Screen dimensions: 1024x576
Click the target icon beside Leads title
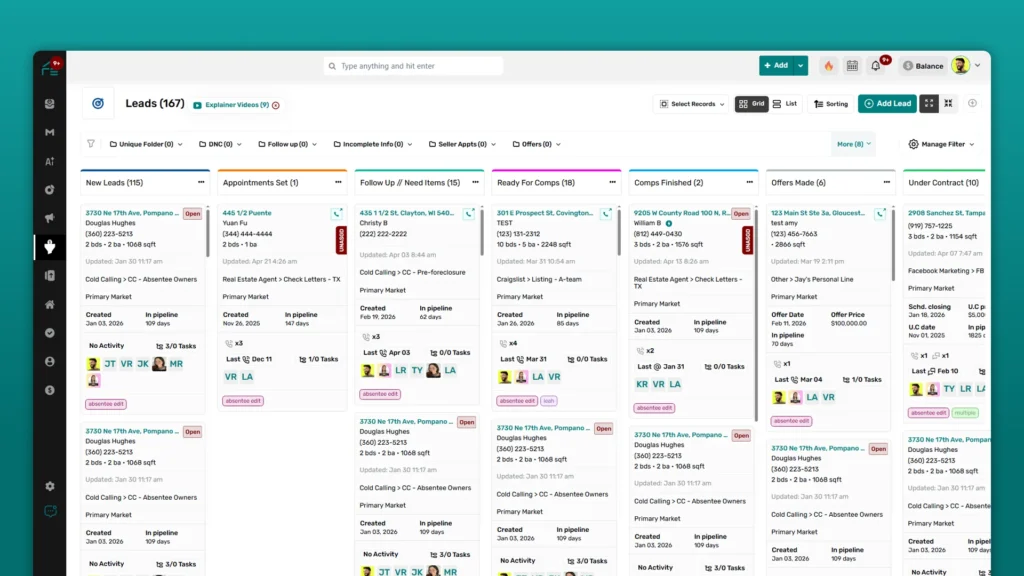pos(98,103)
